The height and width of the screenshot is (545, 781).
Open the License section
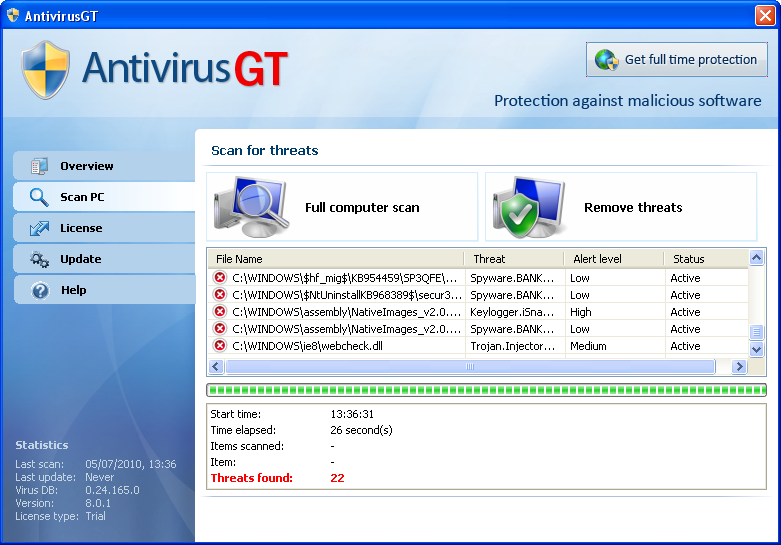[x=105, y=228]
